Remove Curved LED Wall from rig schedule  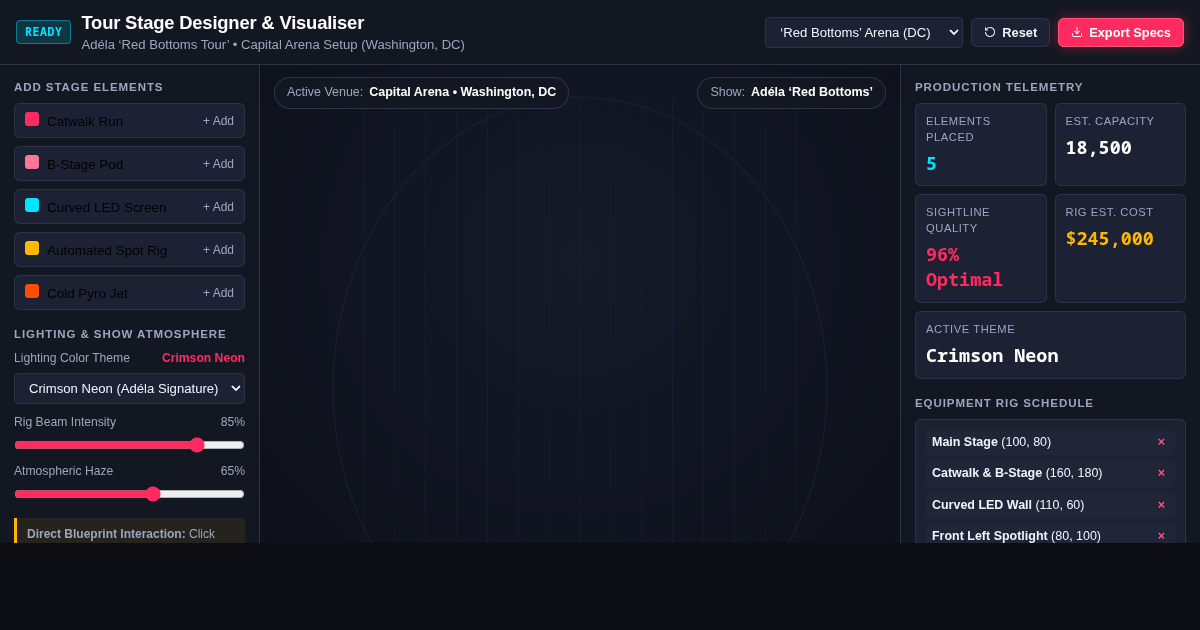coord(1161,505)
